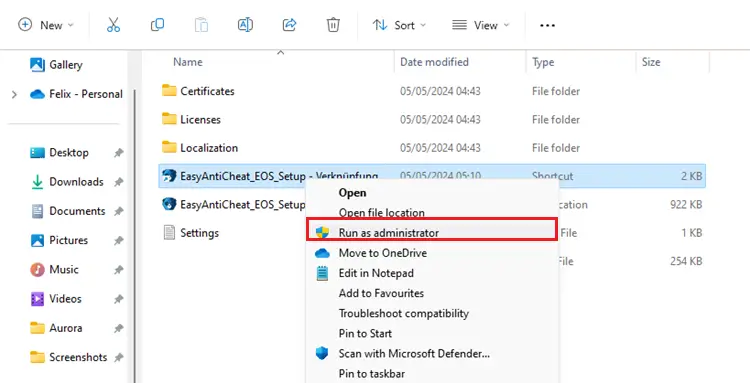750x383 pixels.
Task: Open the Sort options dropdown
Action: point(399,25)
